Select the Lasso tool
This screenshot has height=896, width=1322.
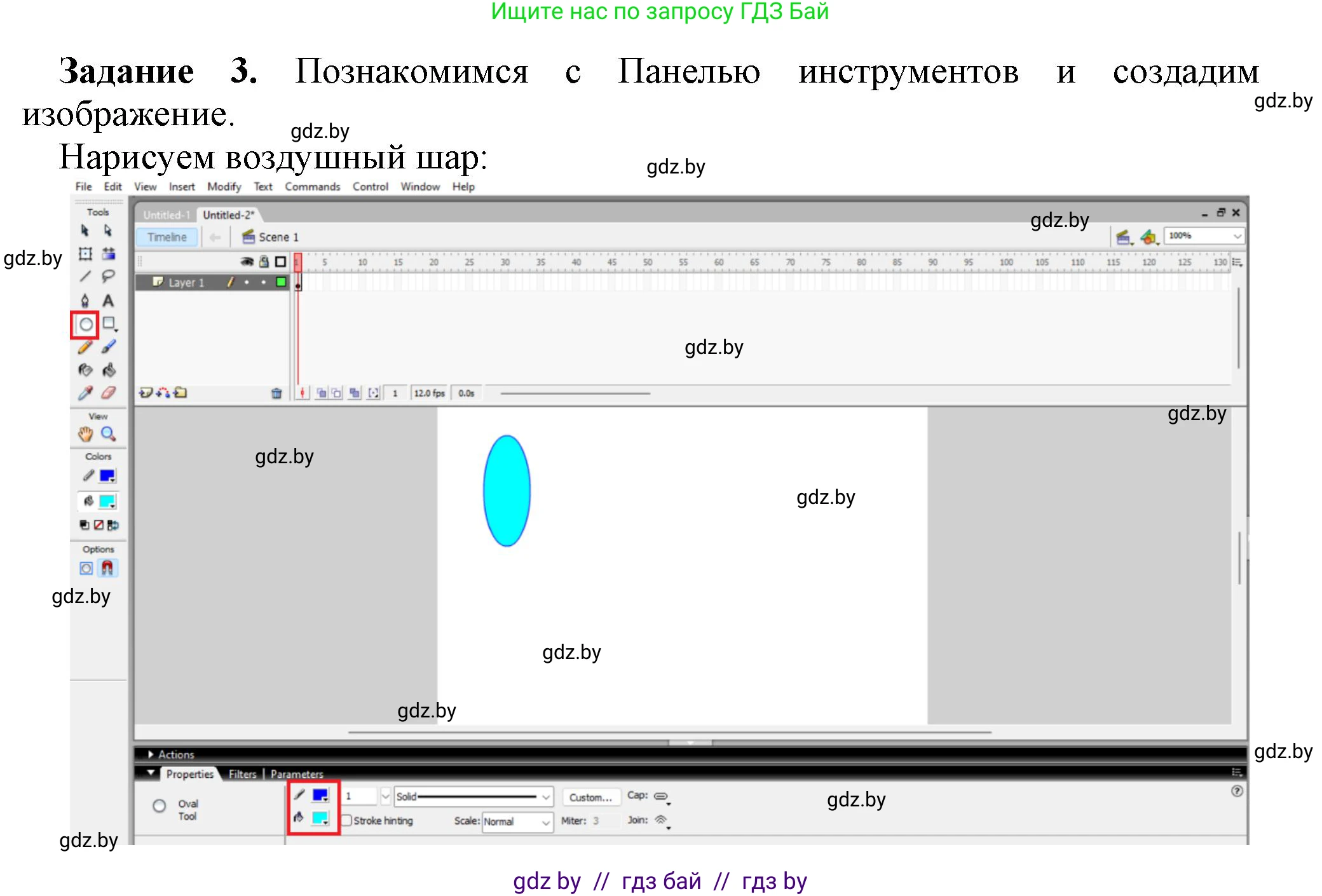[109, 276]
